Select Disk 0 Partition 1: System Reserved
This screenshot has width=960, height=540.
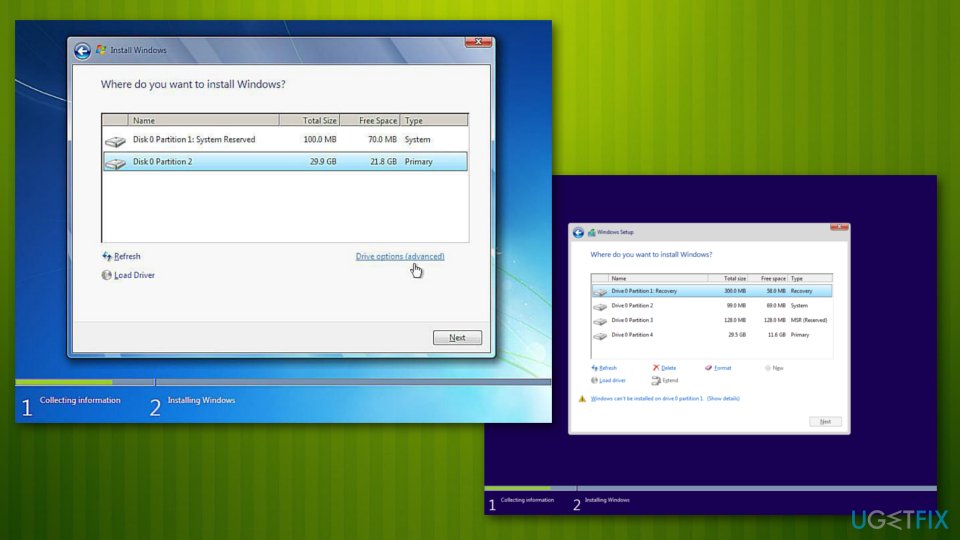[x=285, y=140]
